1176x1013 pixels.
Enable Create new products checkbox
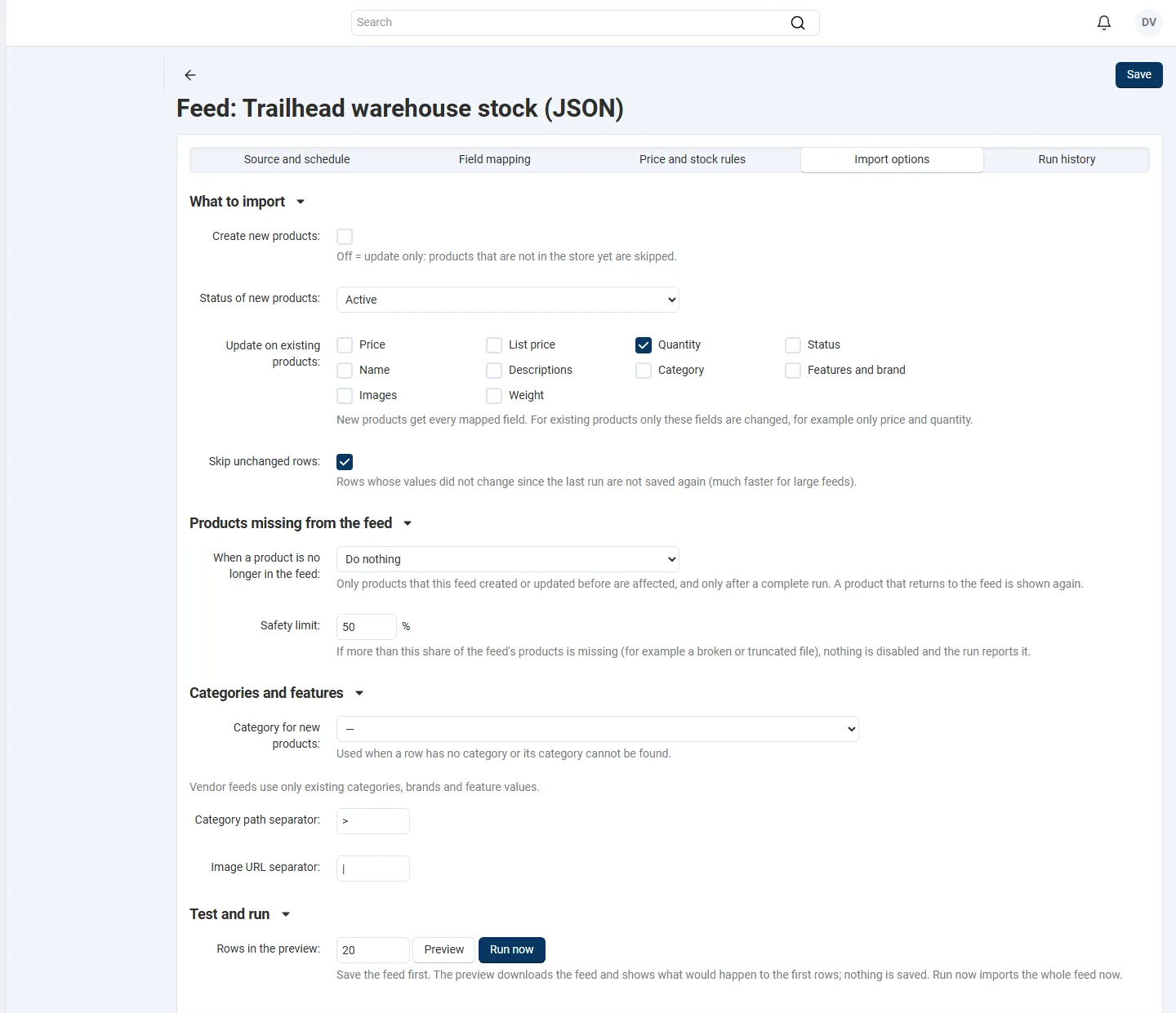[345, 237]
